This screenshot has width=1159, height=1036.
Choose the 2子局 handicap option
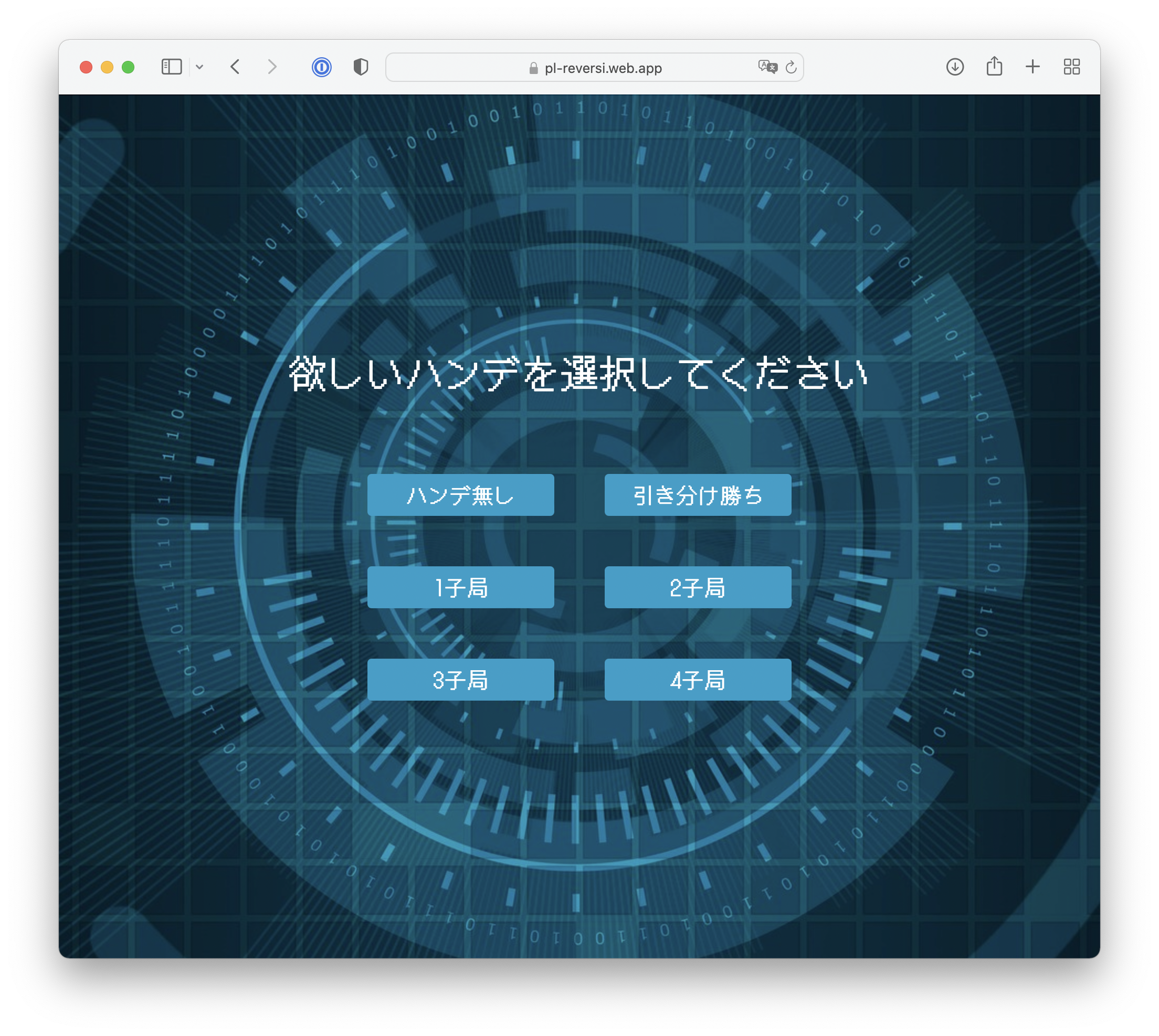pos(697,587)
